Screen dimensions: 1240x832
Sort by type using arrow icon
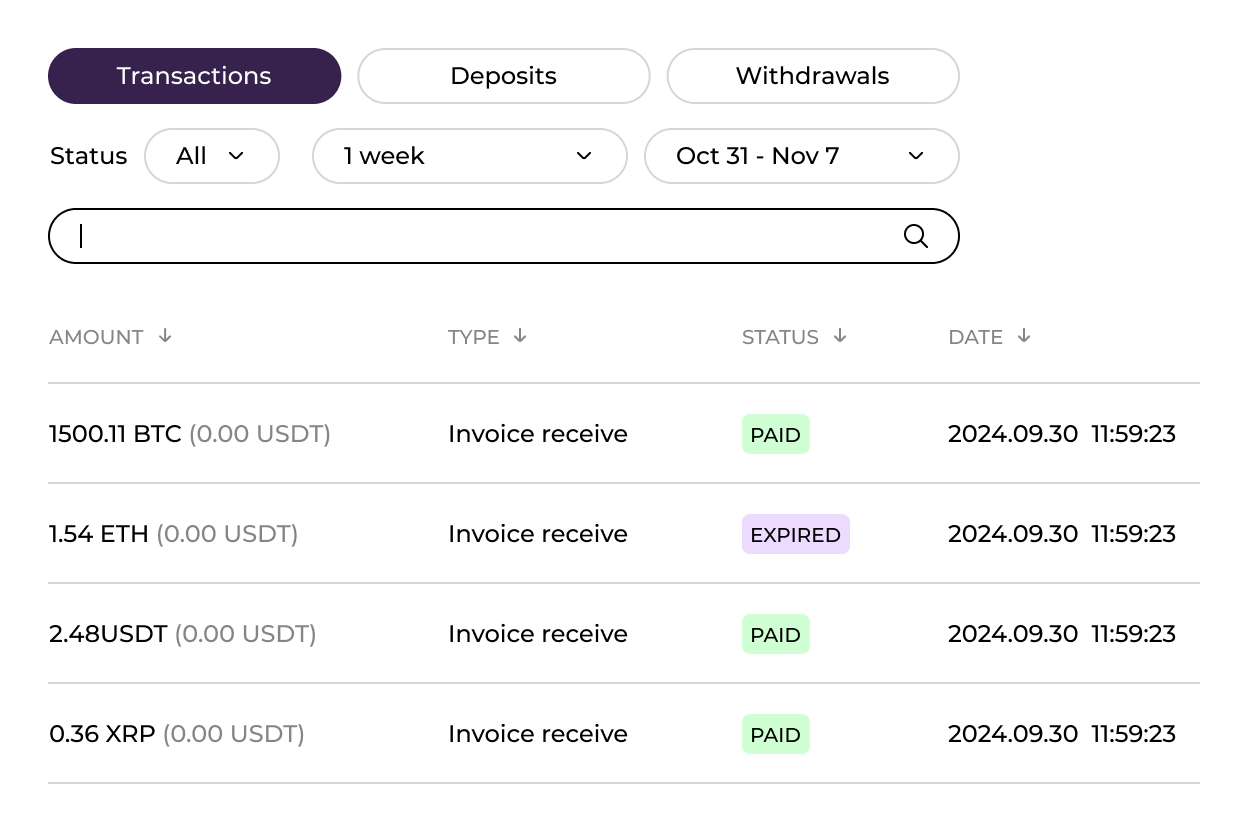[x=520, y=336]
